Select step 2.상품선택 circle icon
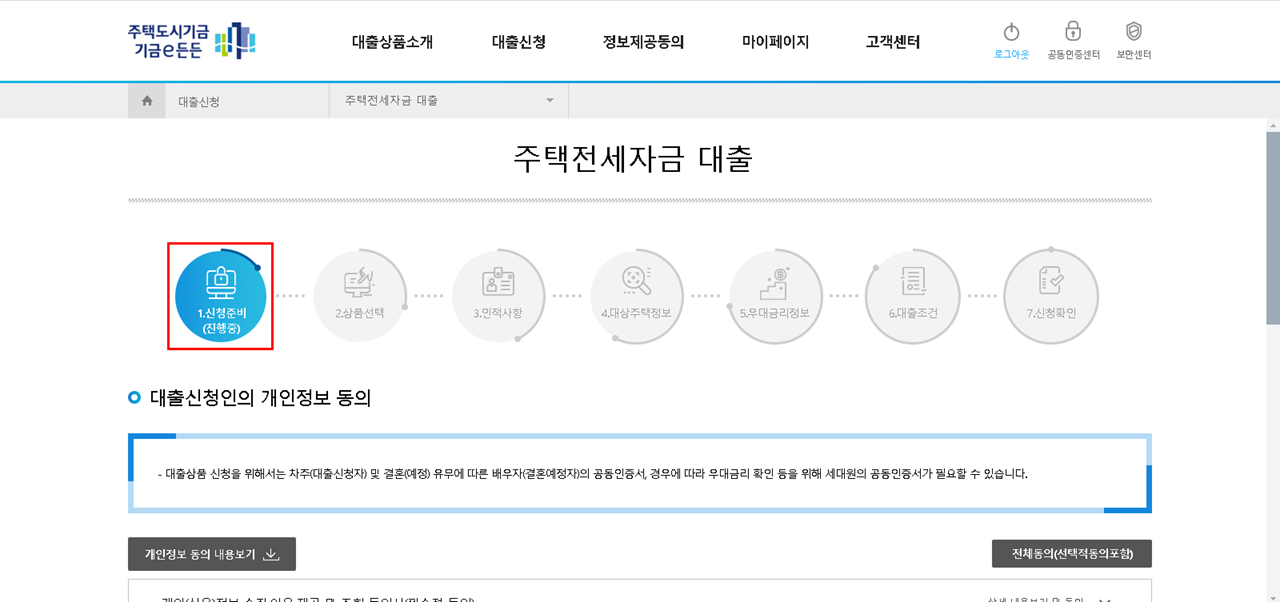The width and height of the screenshot is (1280, 602). [x=359, y=296]
